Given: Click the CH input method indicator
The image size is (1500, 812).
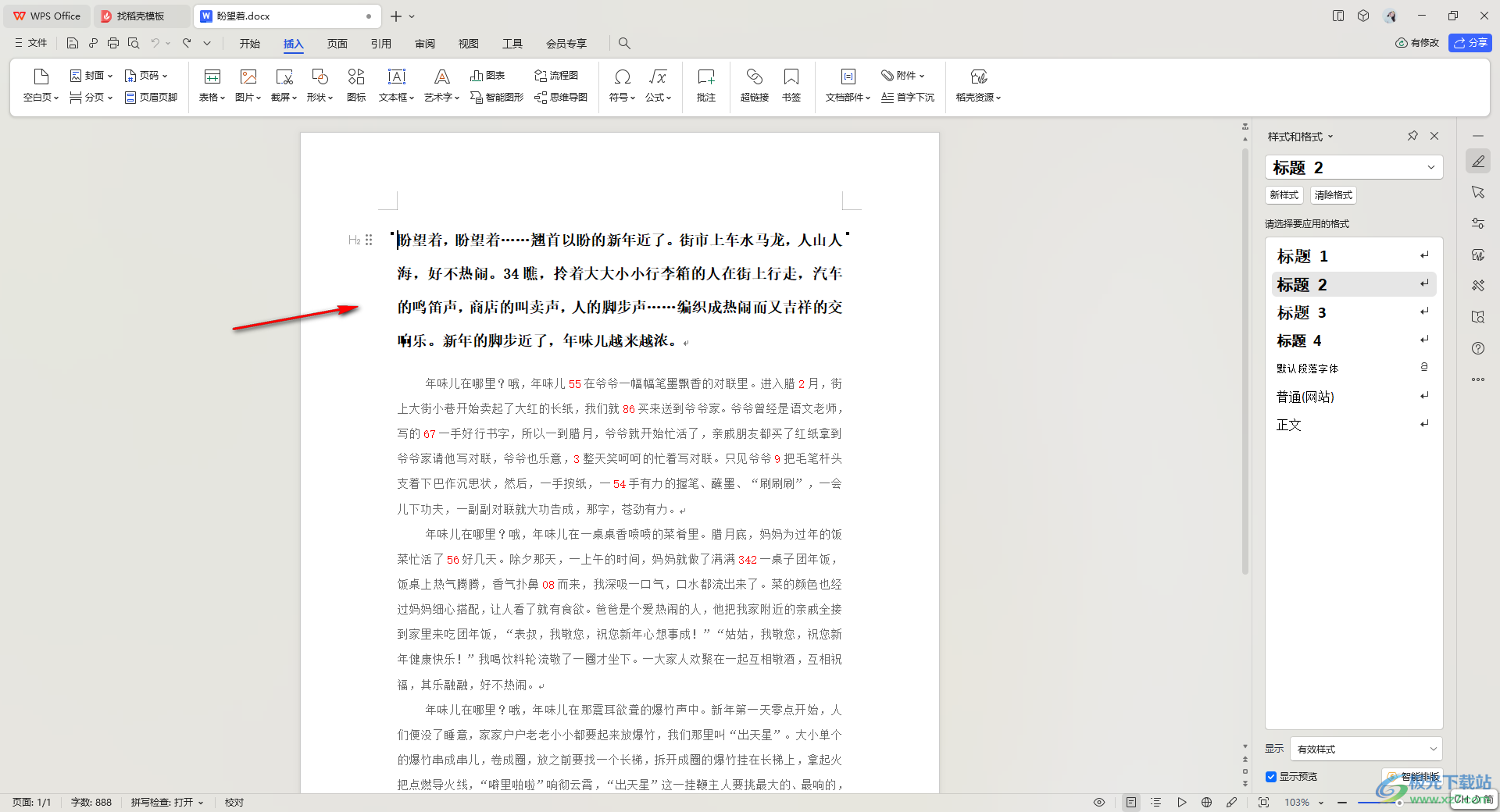Looking at the screenshot, I should tap(1473, 799).
